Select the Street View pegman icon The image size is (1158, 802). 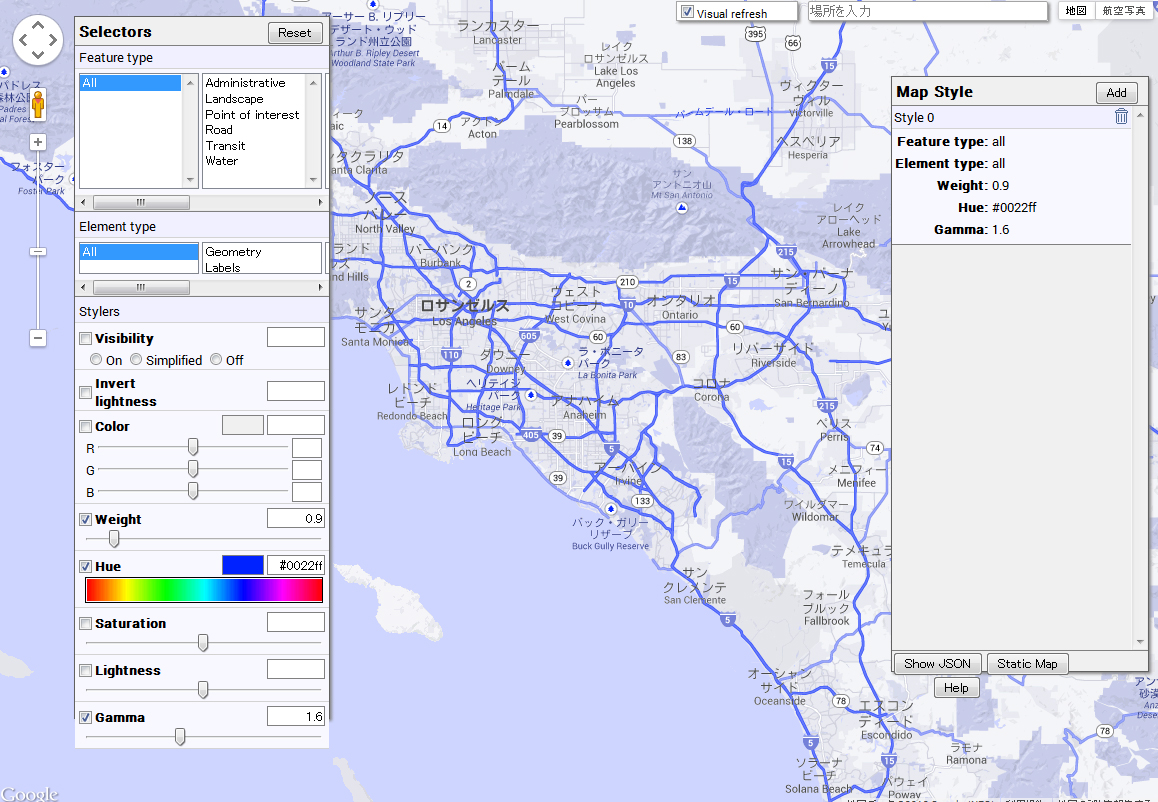click(x=38, y=104)
